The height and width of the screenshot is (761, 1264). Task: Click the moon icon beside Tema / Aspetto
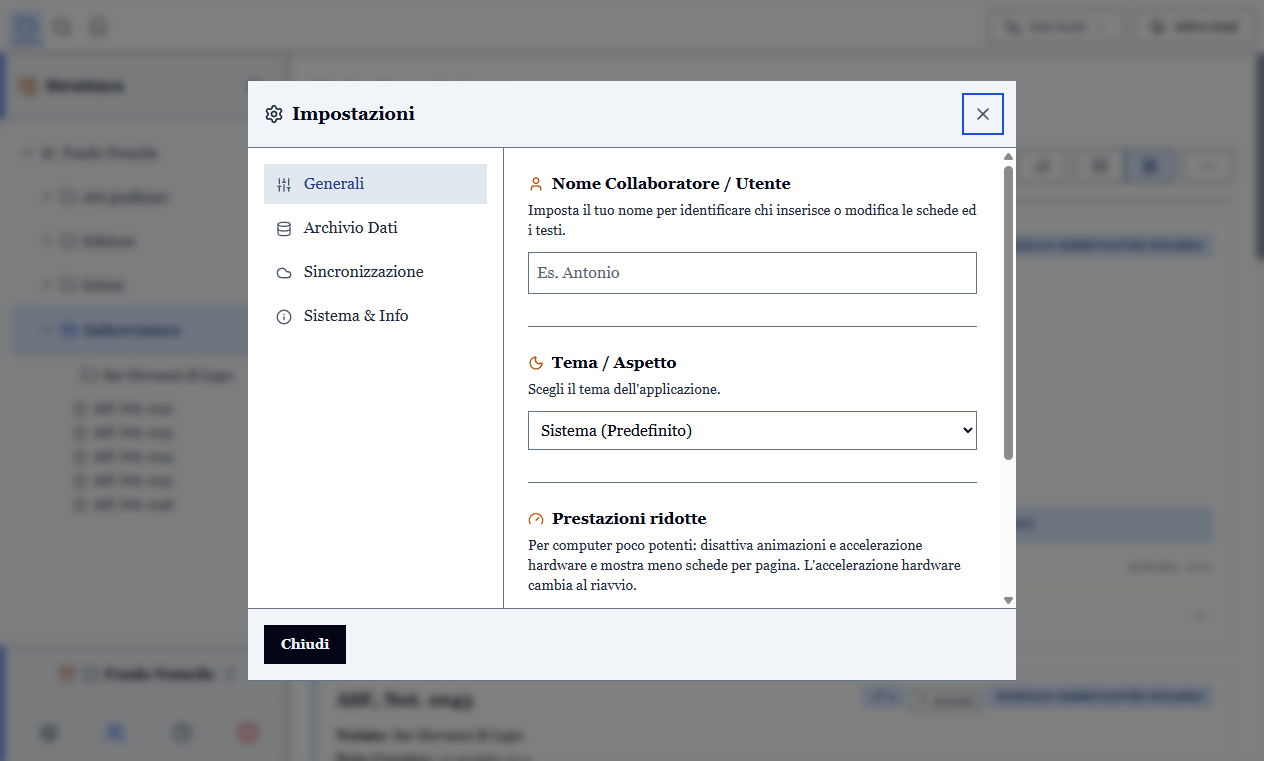click(536, 363)
